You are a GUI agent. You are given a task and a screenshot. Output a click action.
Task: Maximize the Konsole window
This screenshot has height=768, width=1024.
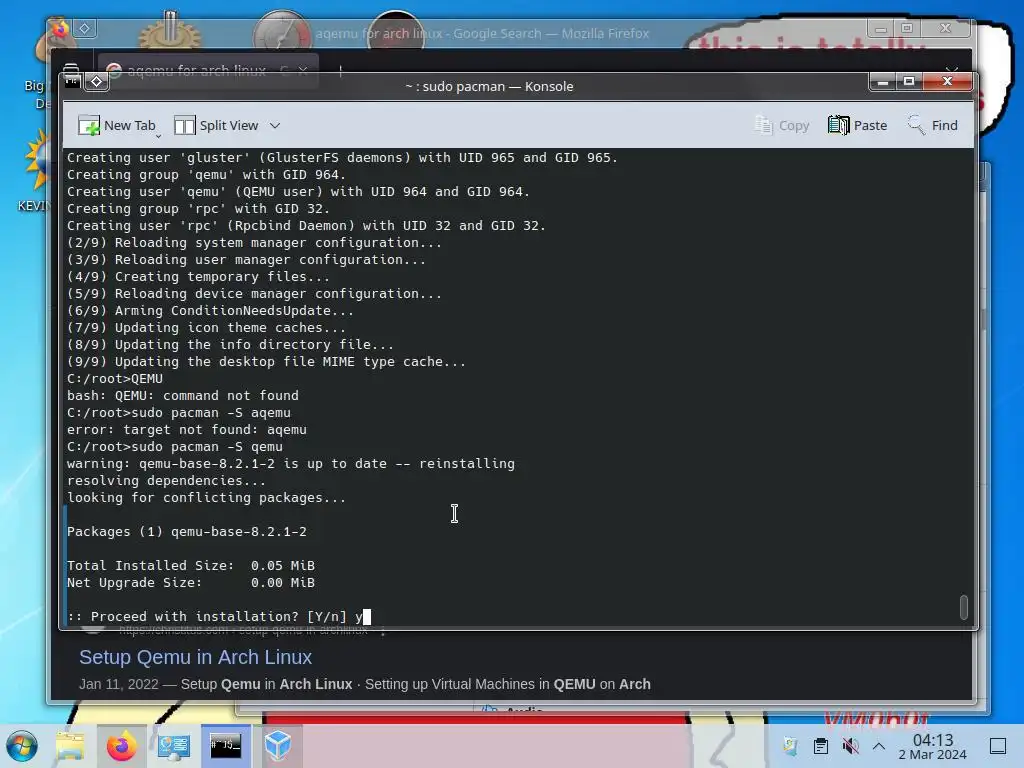pyautogui.click(x=909, y=81)
